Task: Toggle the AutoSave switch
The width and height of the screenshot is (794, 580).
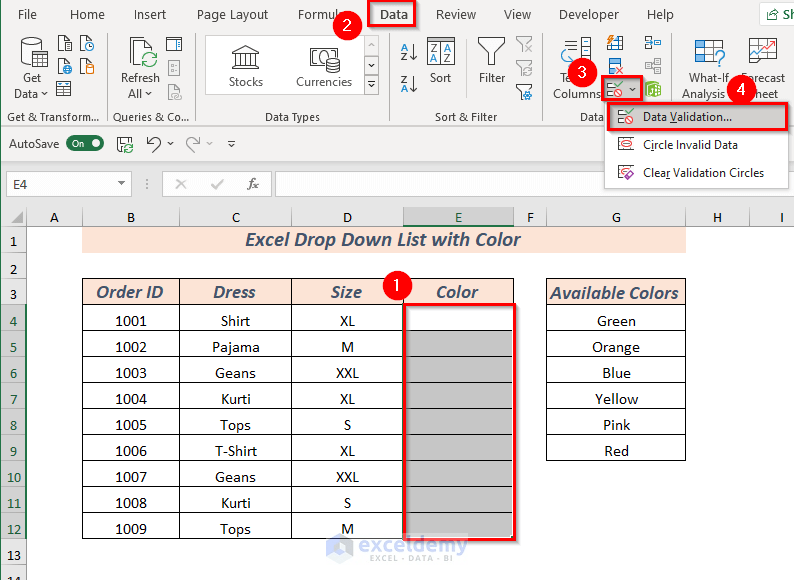Action: pos(85,144)
